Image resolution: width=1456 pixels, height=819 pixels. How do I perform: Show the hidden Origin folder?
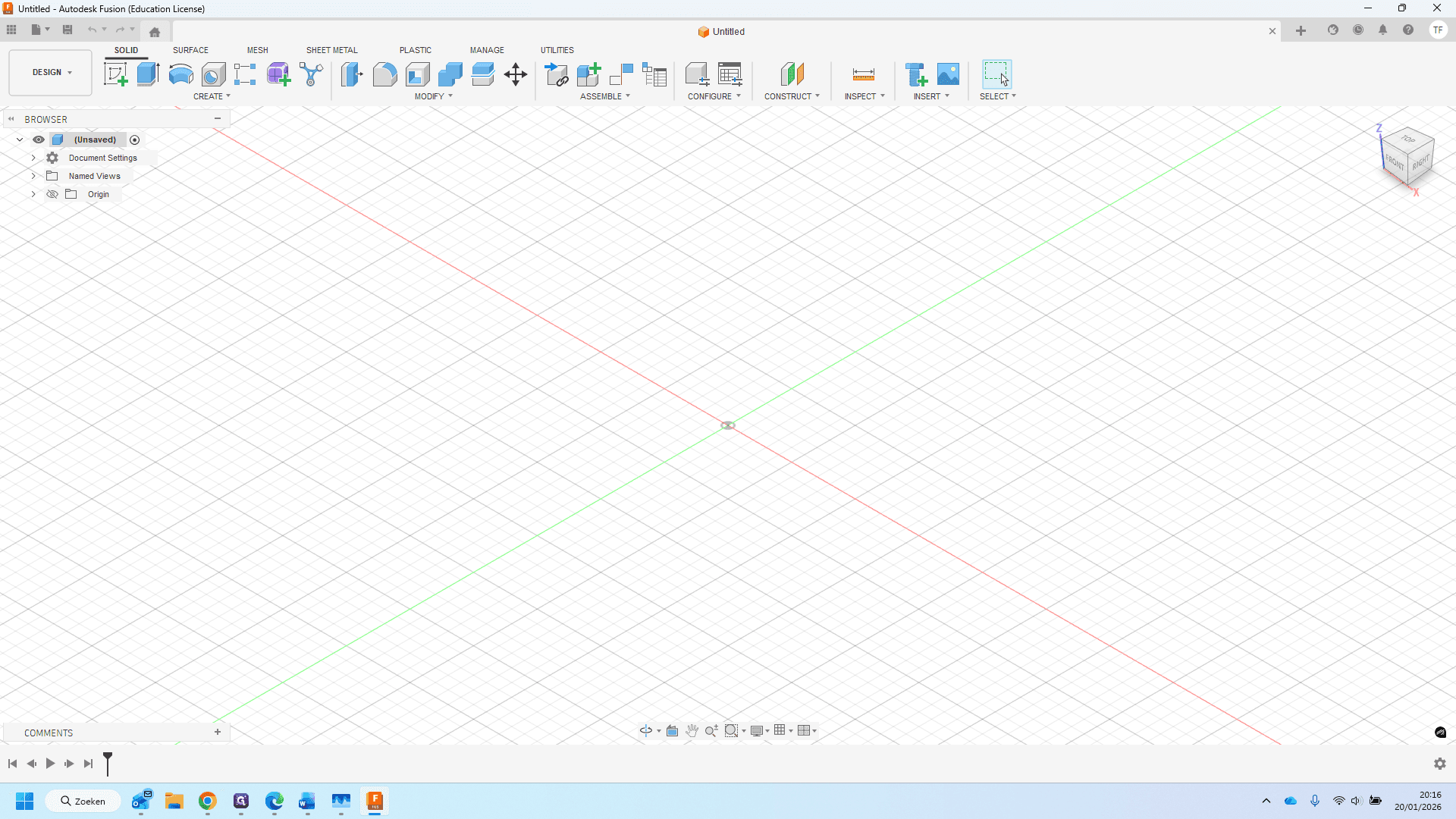click(52, 194)
